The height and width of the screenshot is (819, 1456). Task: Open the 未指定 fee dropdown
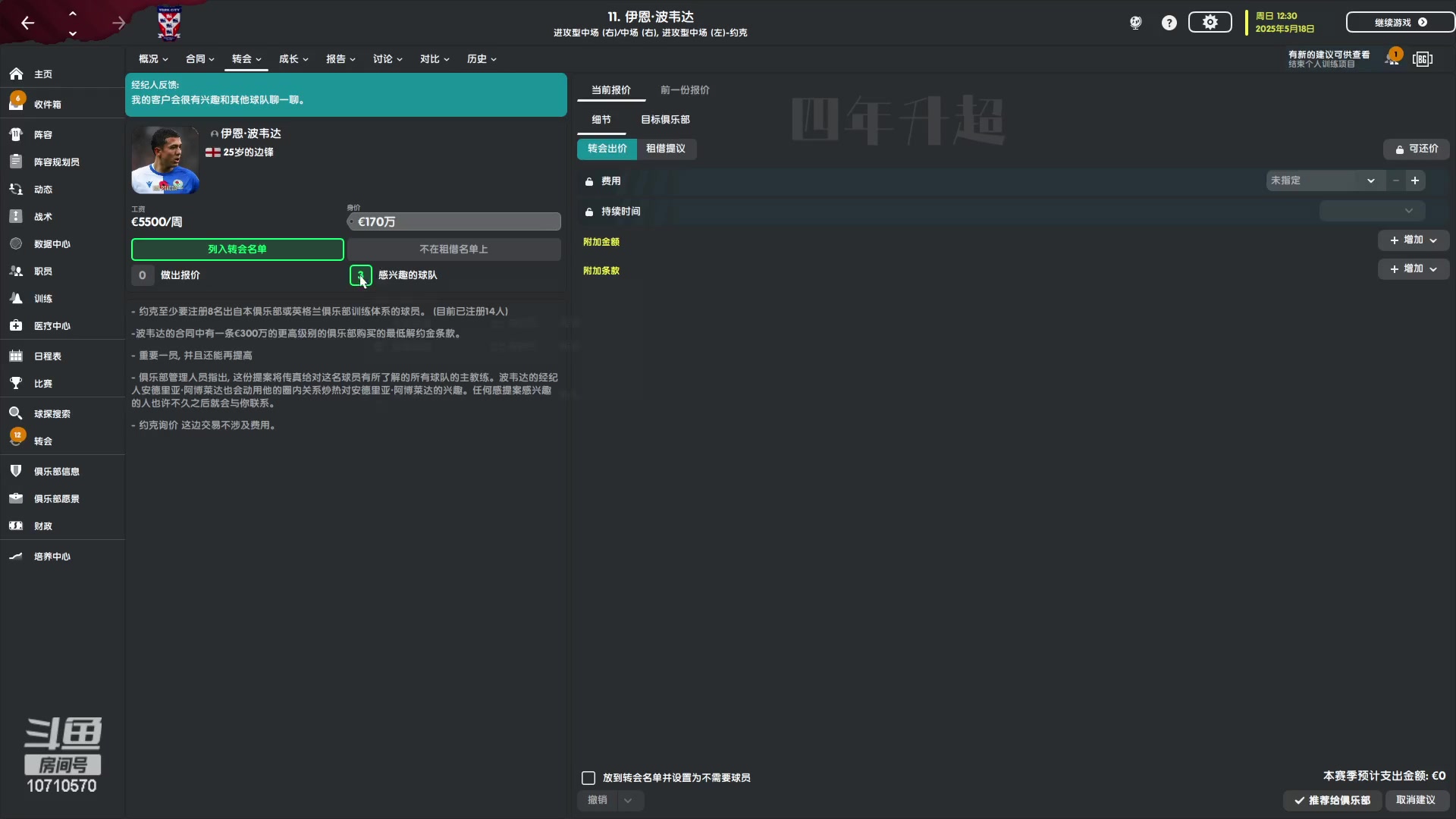pyautogui.click(x=1323, y=180)
